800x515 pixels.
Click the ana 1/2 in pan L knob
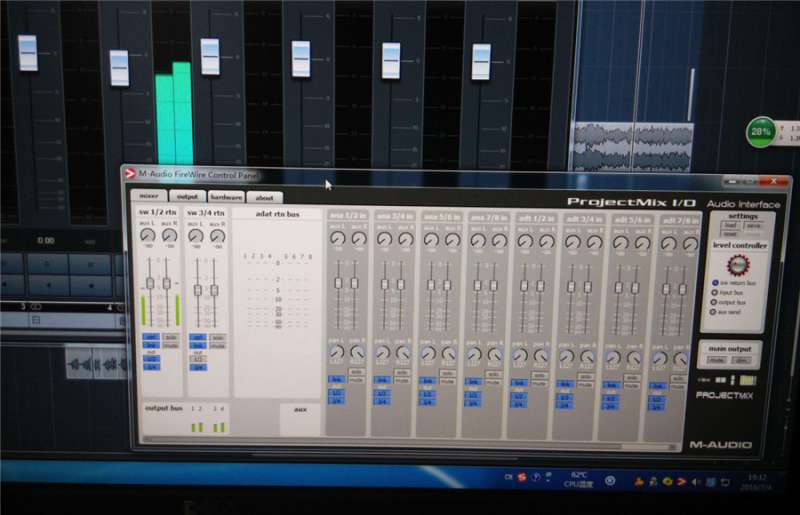tap(336, 353)
